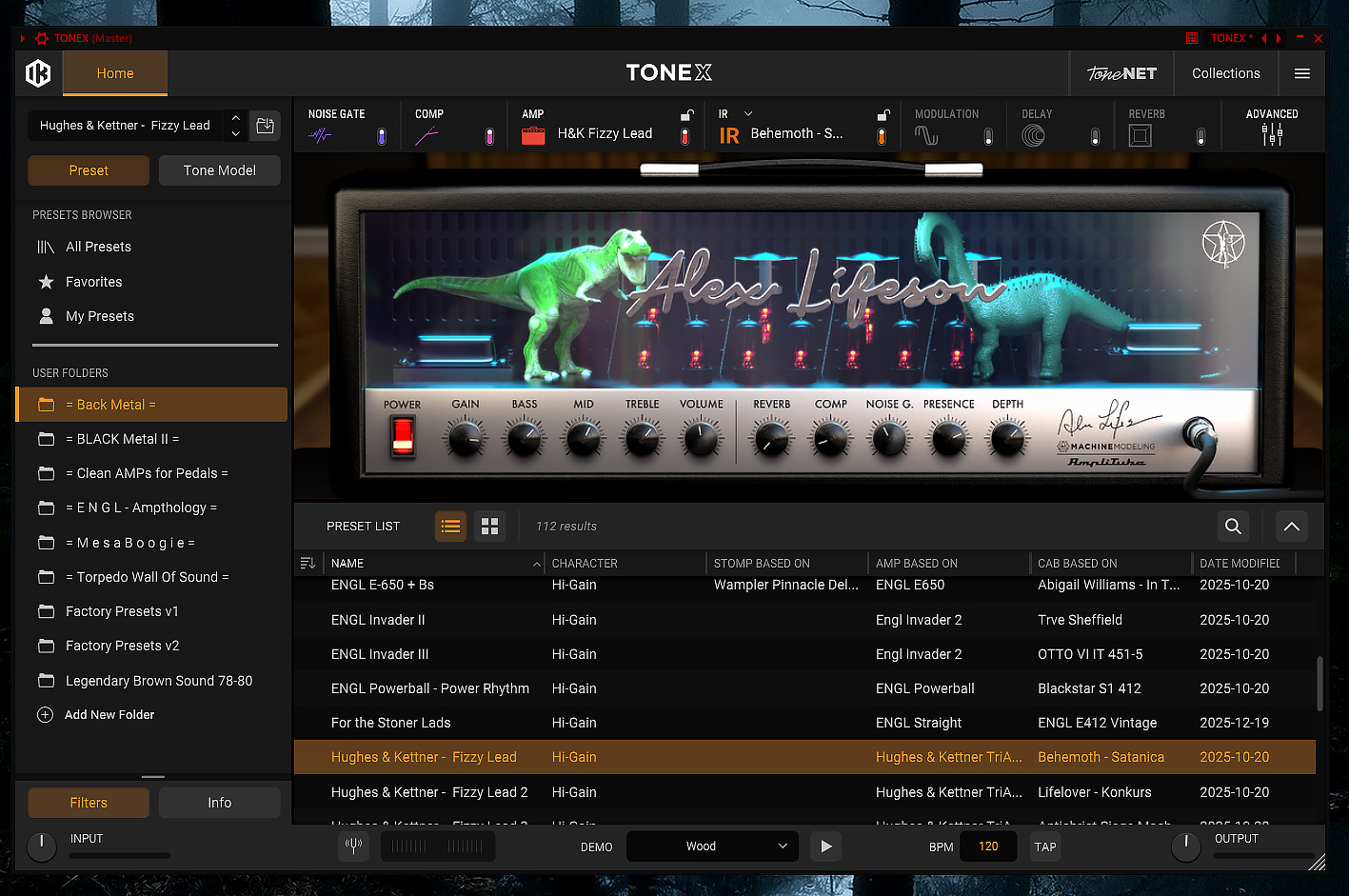Image resolution: width=1349 pixels, height=896 pixels.
Task: Flip the amp's red Power switch
Action: coord(403,436)
